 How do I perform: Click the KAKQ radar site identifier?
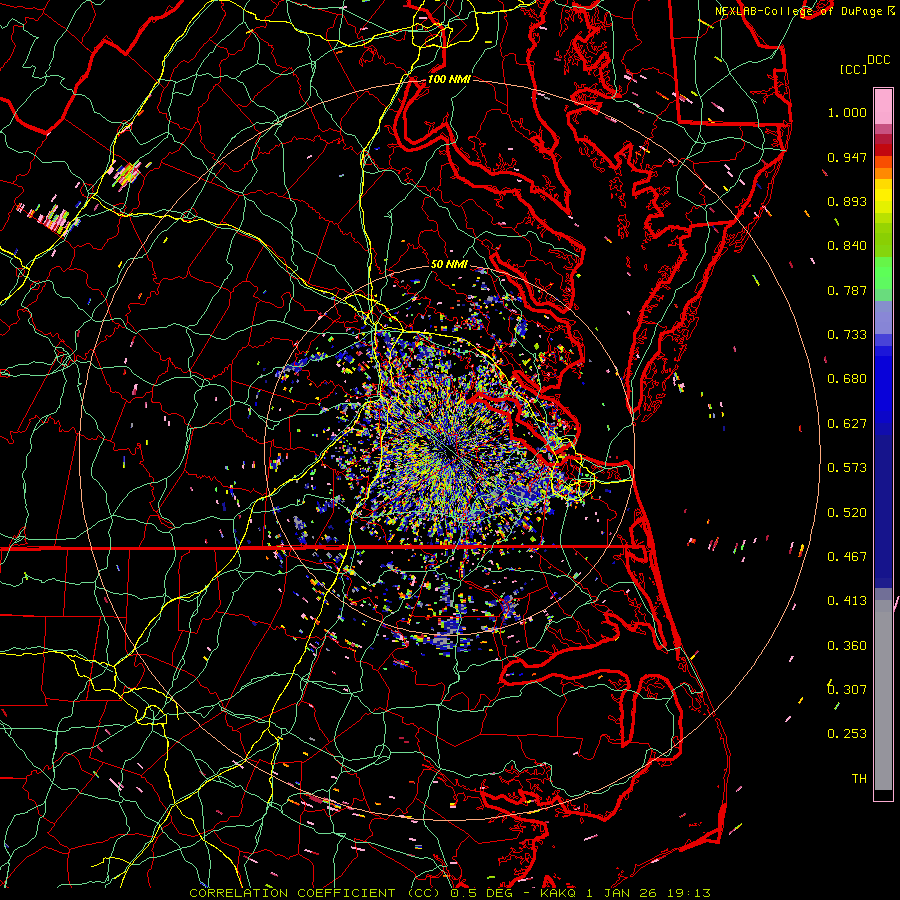(x=557, y=893)
